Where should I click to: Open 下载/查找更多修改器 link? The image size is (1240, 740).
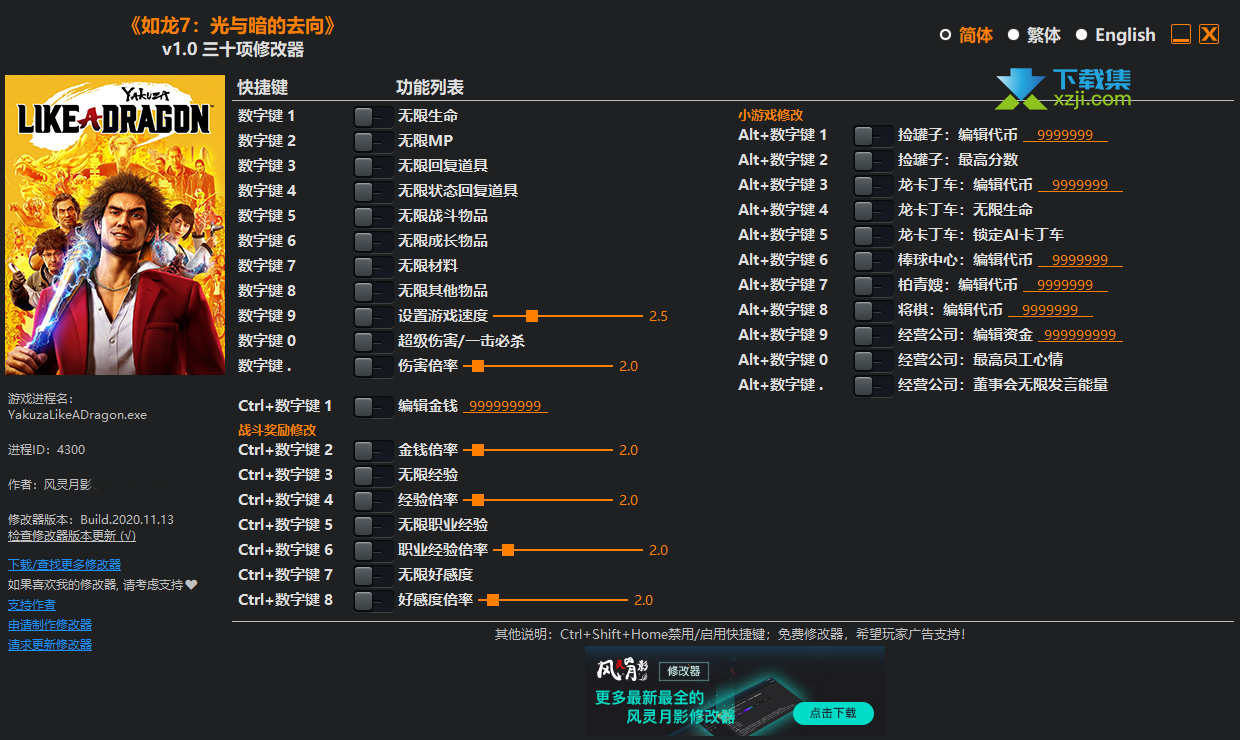64,565
